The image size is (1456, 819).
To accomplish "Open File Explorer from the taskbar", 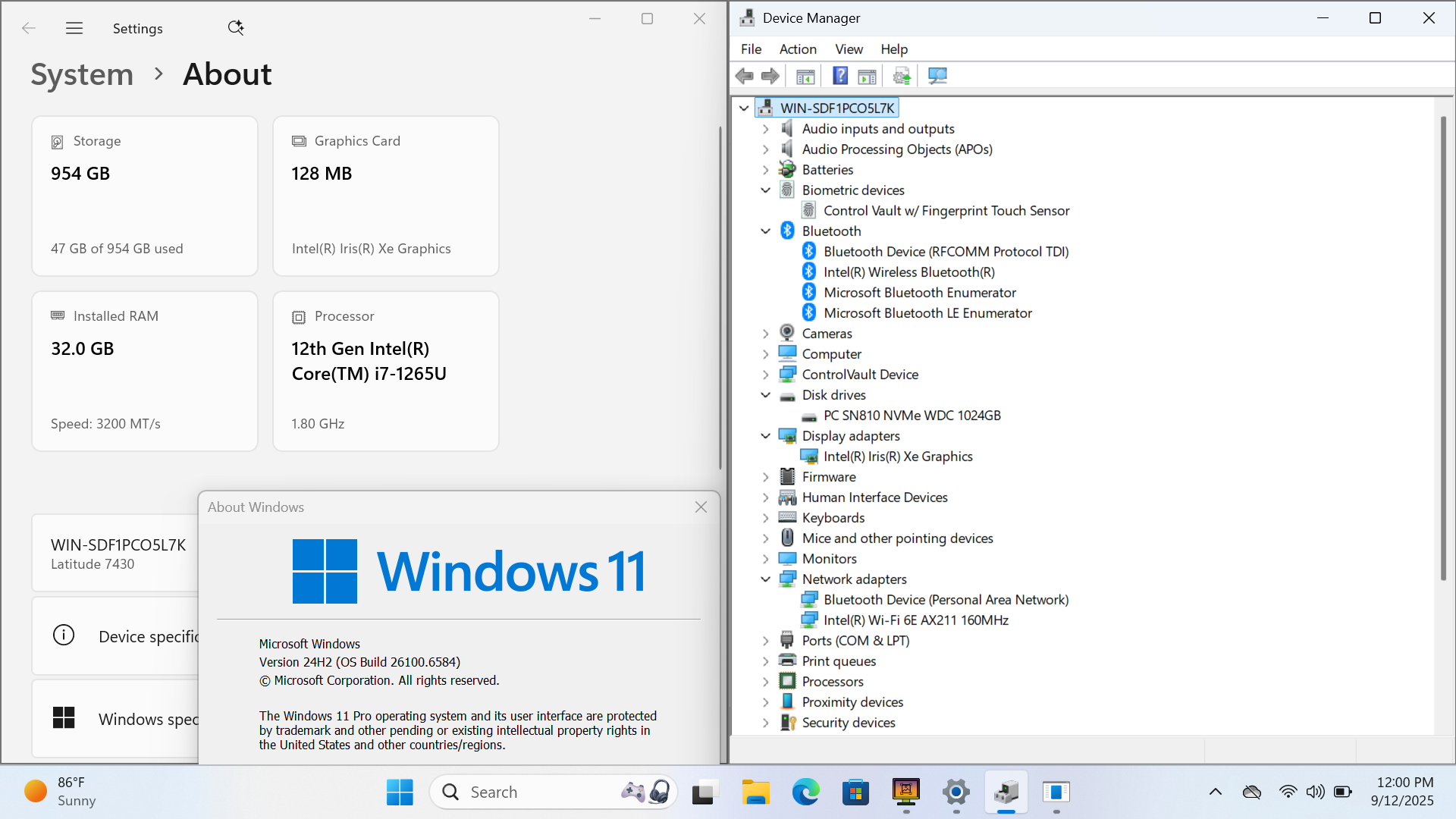I will coord(755,792).
